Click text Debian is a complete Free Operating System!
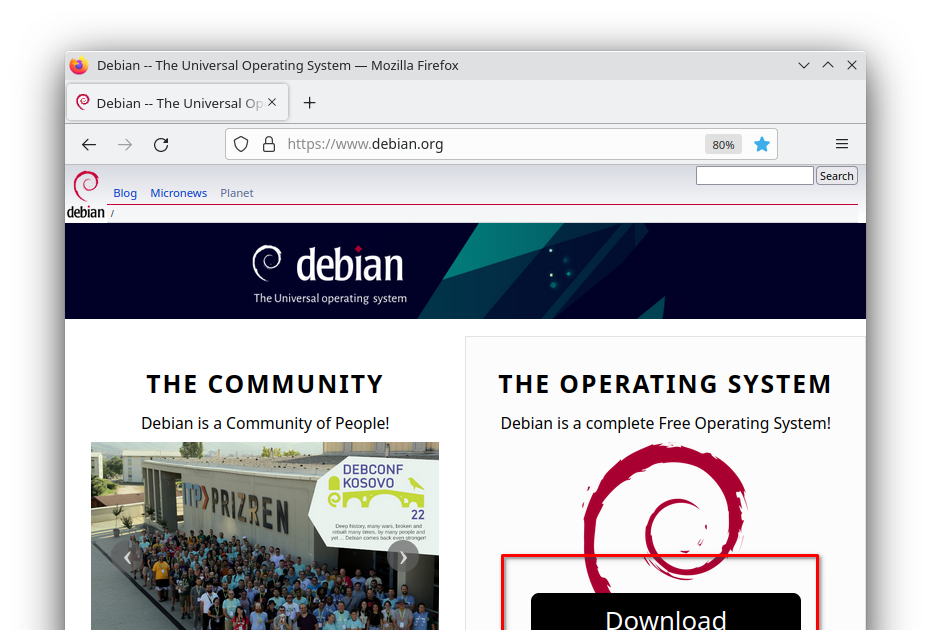931x630 pixels. click(x=666, y=423)
